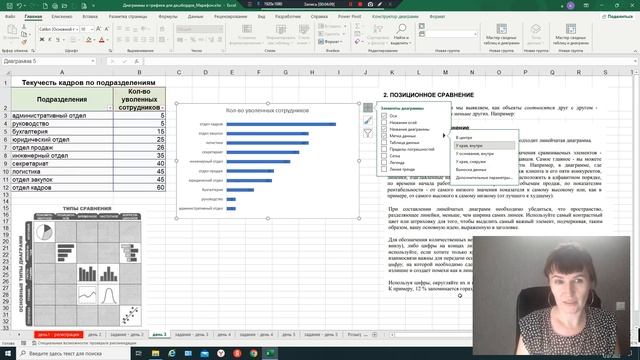Uncheck the Метки данных (Data Labels) checkbox
This screenshot has height=360, width=640.
[x=384, y=136]
